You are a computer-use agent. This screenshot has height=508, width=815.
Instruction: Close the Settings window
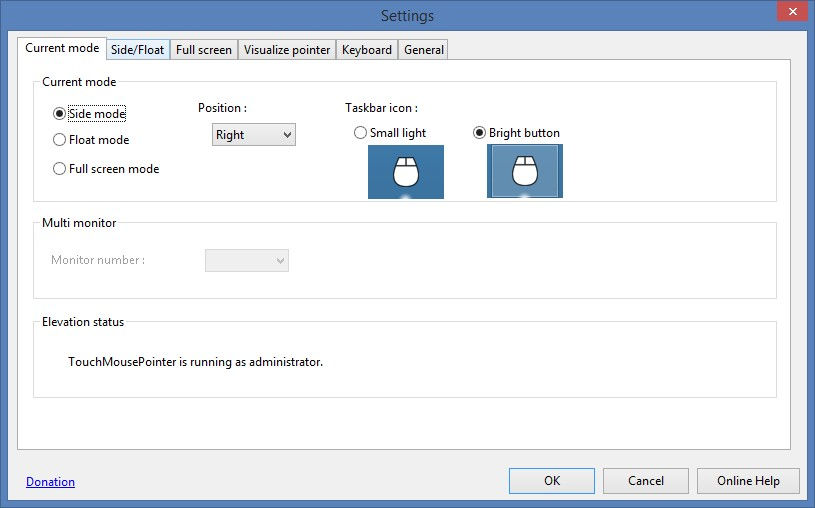(x=793, y=11)
